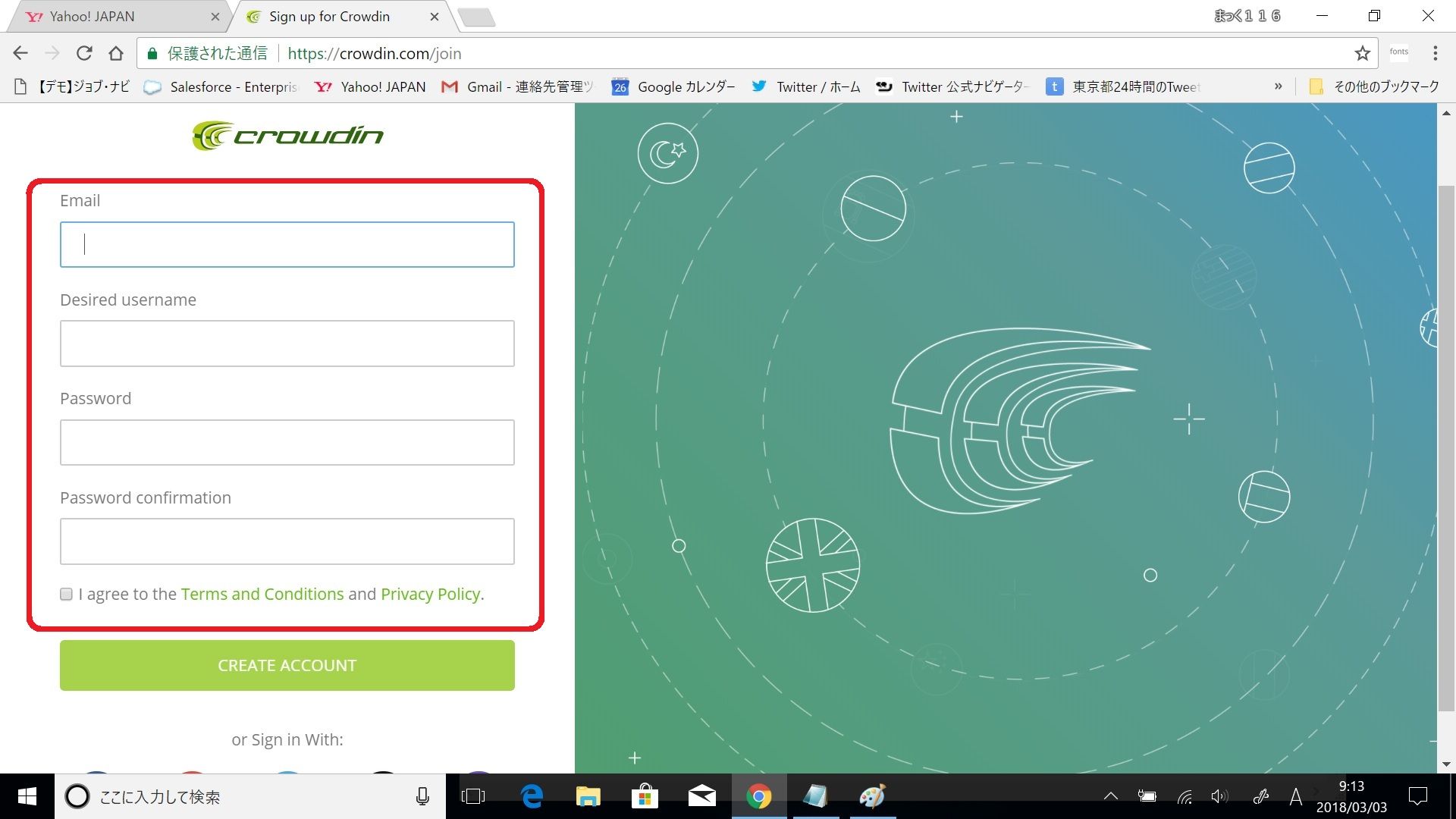The width and height of the screenshot is (1456, 819).
Task: Click the pen workspace tray icon
Action: coord(1260,796)
